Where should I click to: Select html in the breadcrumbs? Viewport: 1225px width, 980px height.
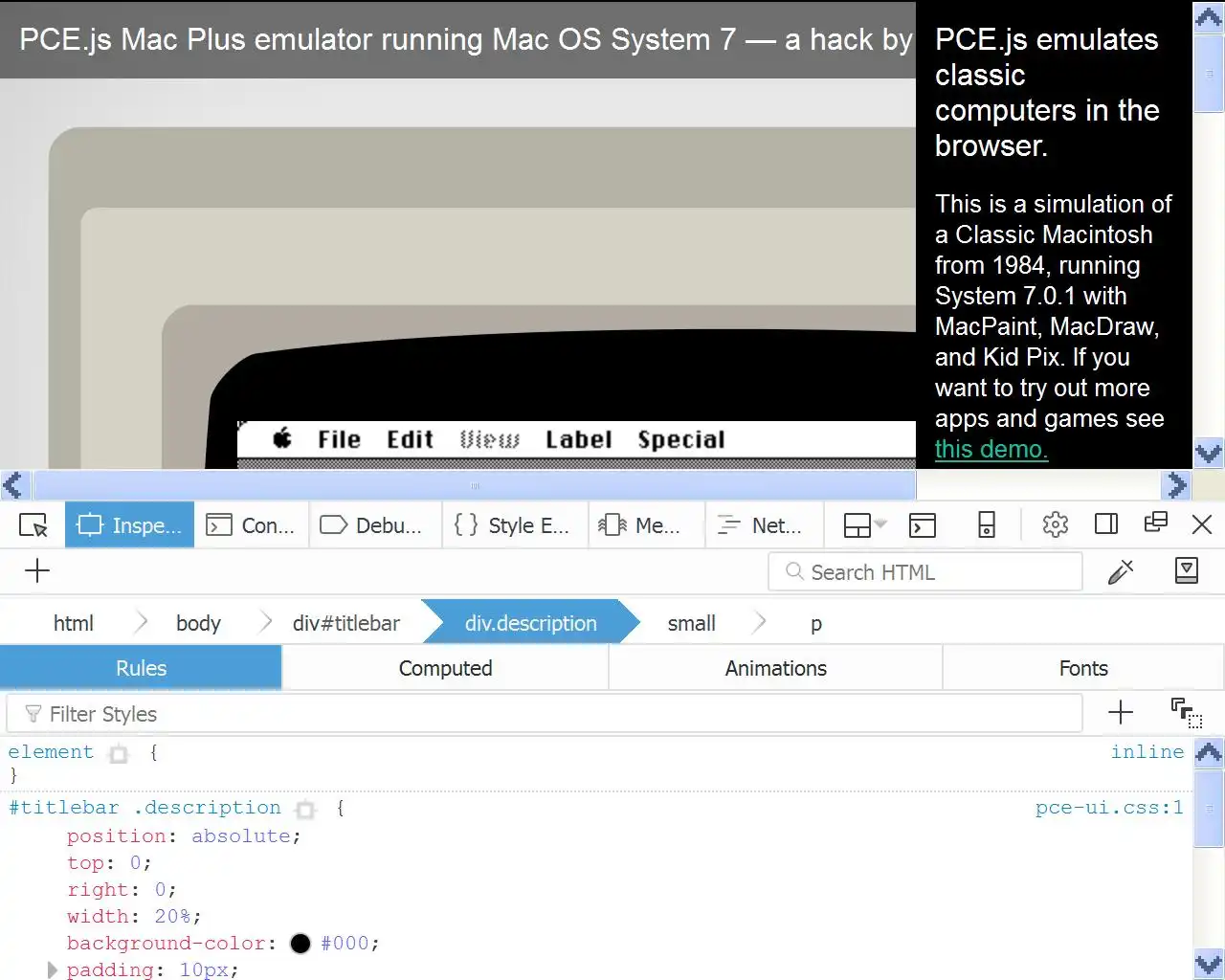pyautogui.click(x=74, y=623)
